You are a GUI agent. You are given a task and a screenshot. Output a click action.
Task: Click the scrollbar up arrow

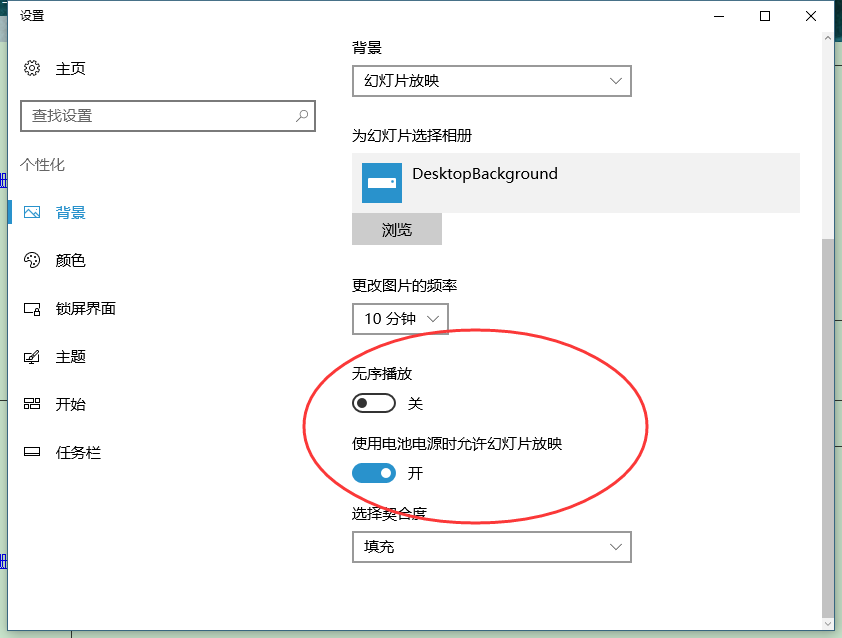tap(828, 38)
